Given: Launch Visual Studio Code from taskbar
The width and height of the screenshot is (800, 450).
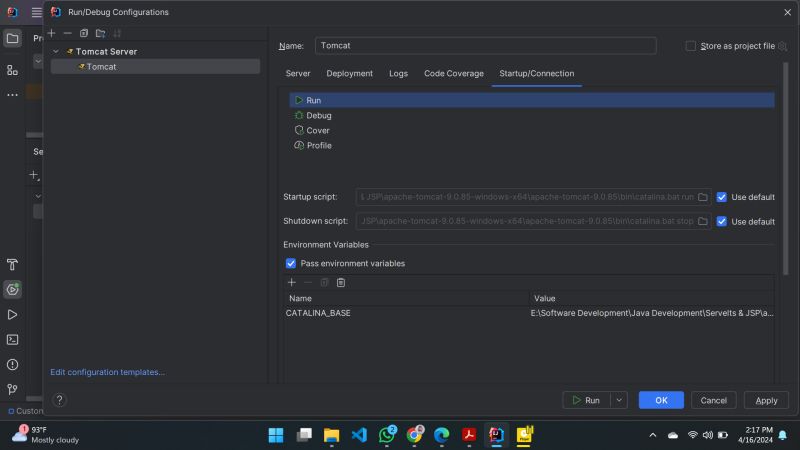Looking at the screenshot, I should pos(359,435).
